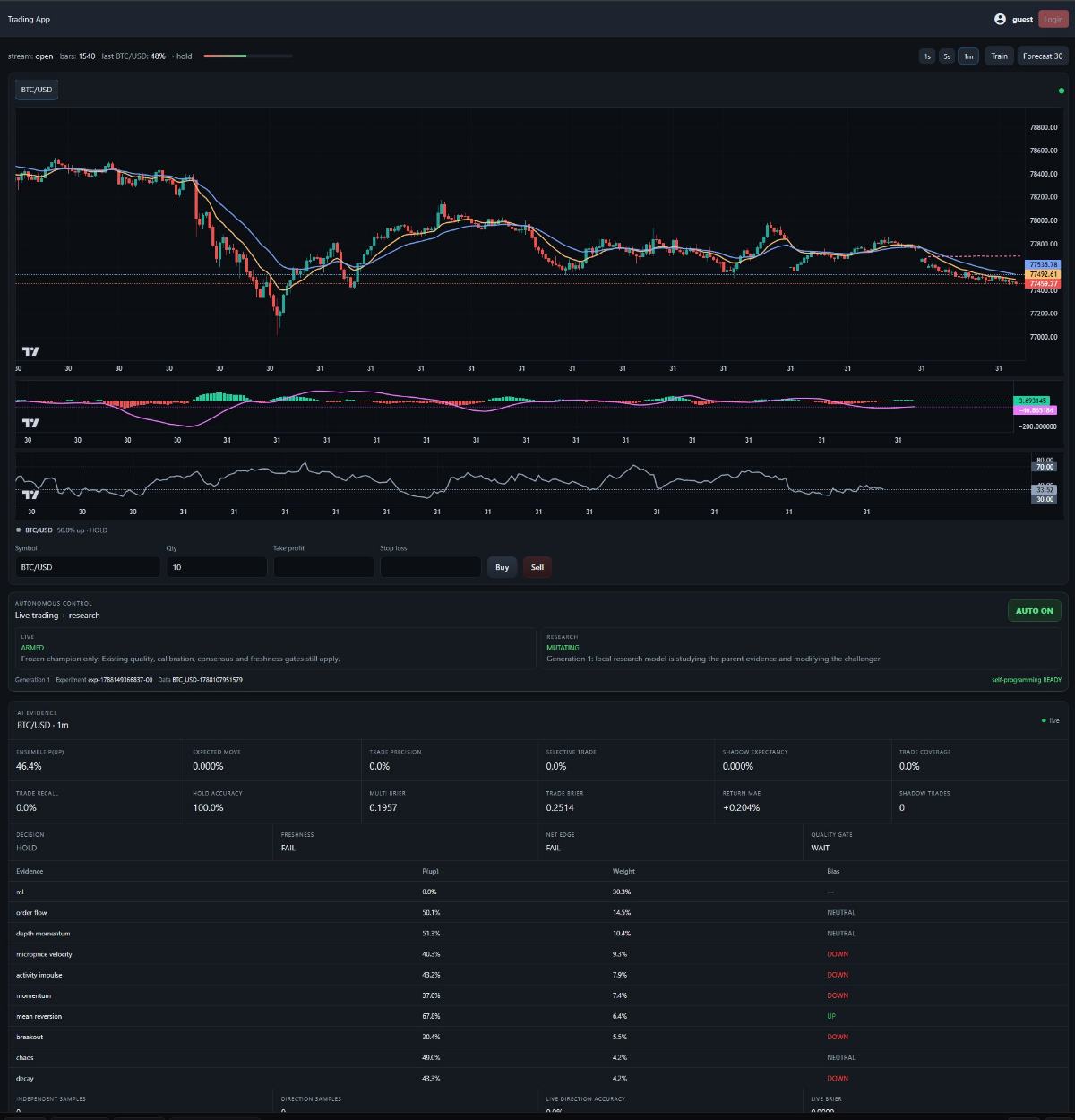Click the 77535.78 price label on the chart axis

click(x=1044, y=265)
